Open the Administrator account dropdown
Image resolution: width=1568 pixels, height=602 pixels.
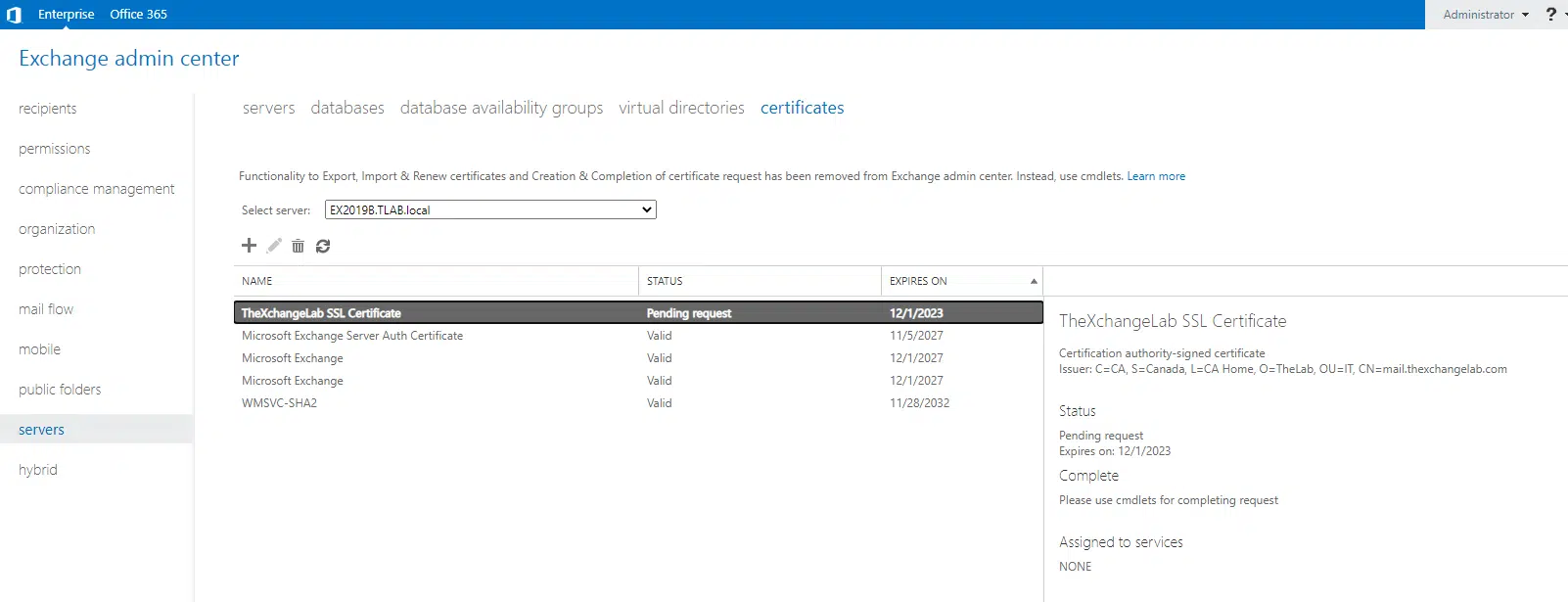[x=1486, y=15]
